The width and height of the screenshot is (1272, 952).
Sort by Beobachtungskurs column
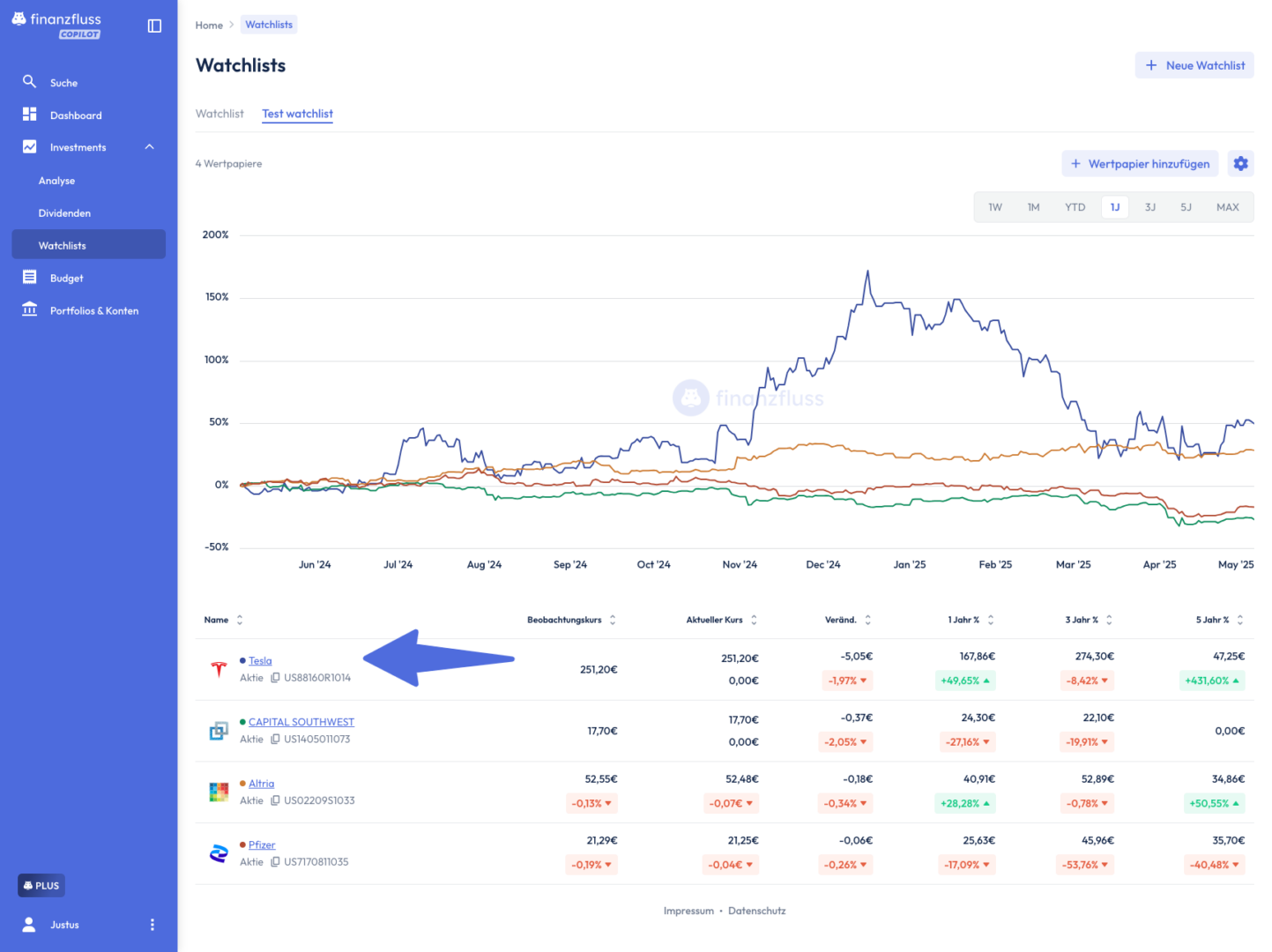(572, 620)
